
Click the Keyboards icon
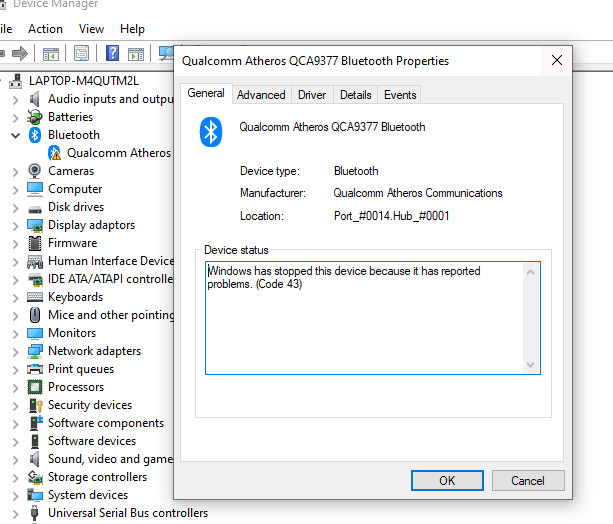click(35, 297)
